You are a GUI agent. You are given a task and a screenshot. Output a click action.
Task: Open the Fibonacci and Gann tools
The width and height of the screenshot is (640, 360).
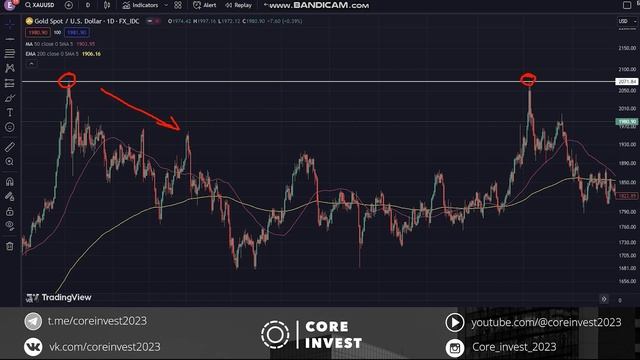click(x=10, y=53)
